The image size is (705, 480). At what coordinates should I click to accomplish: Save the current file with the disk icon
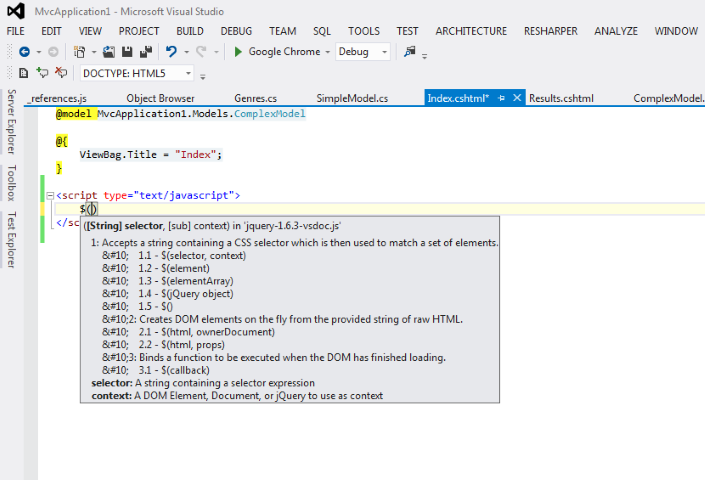[127, 52]
